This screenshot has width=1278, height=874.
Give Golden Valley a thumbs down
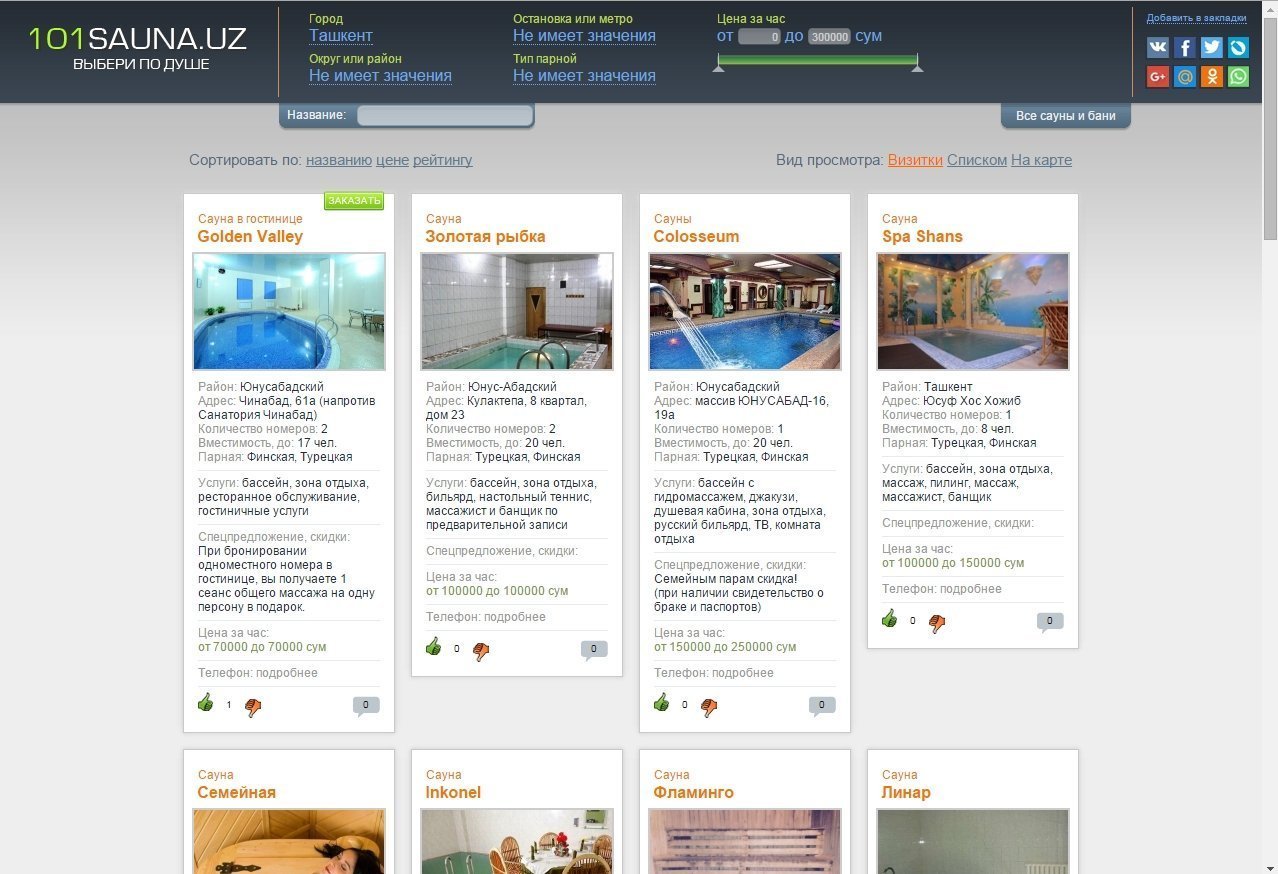pyautogui.click(x=253, y=708)
